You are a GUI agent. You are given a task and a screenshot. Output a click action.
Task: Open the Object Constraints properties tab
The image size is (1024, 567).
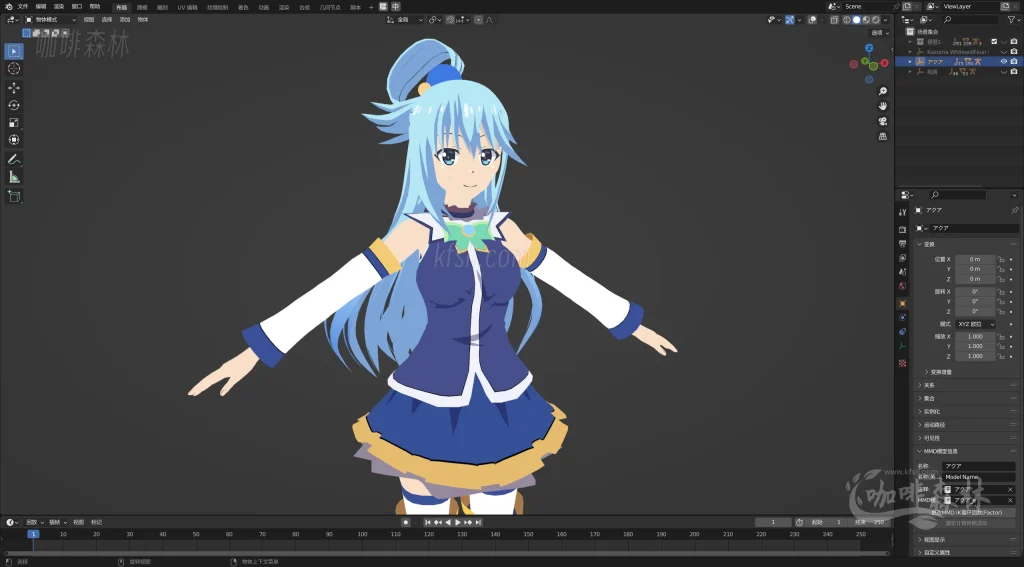(x=903, y=332)
